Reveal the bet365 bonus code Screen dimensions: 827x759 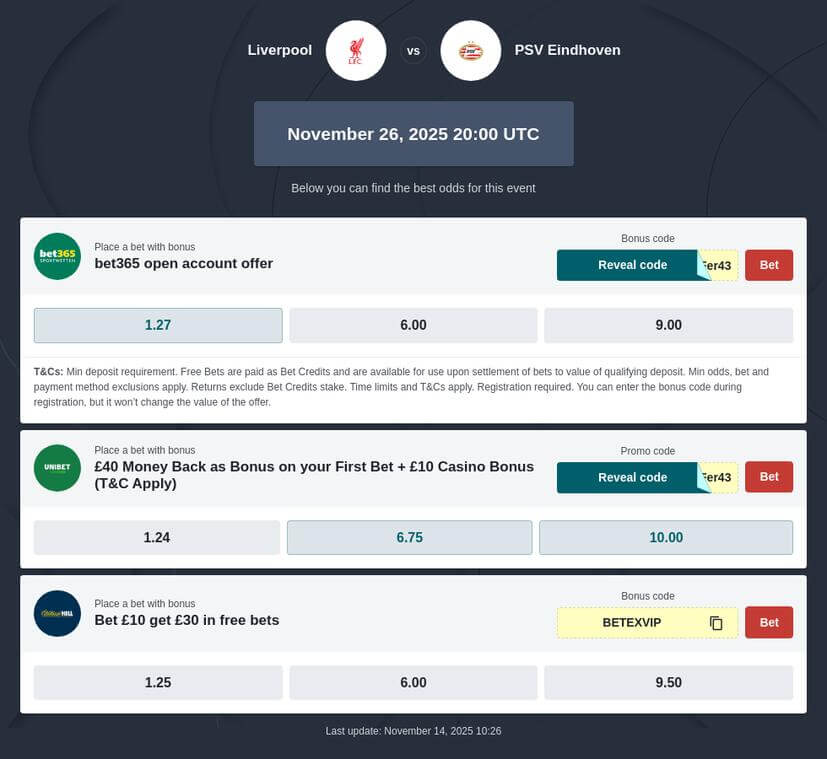tap(632, 265)
